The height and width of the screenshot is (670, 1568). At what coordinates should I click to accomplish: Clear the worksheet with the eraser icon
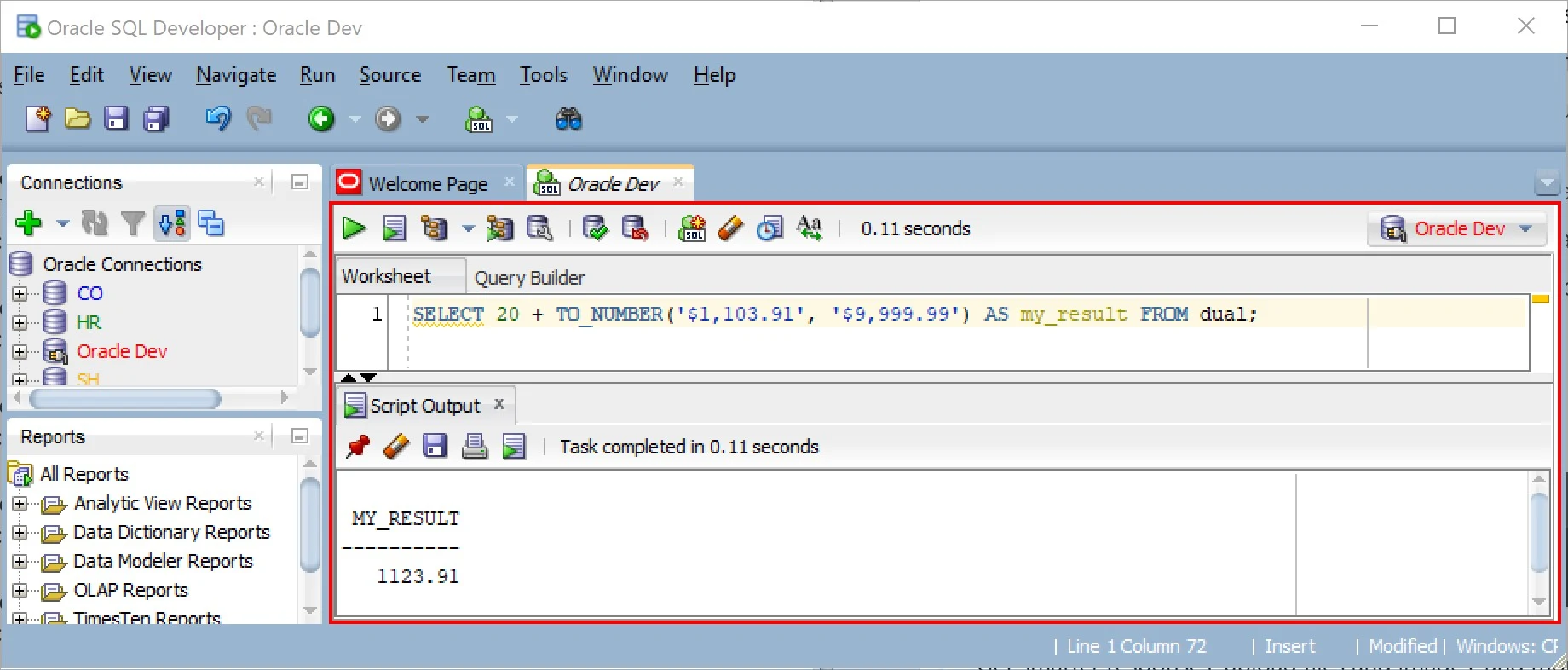point(730,228)
